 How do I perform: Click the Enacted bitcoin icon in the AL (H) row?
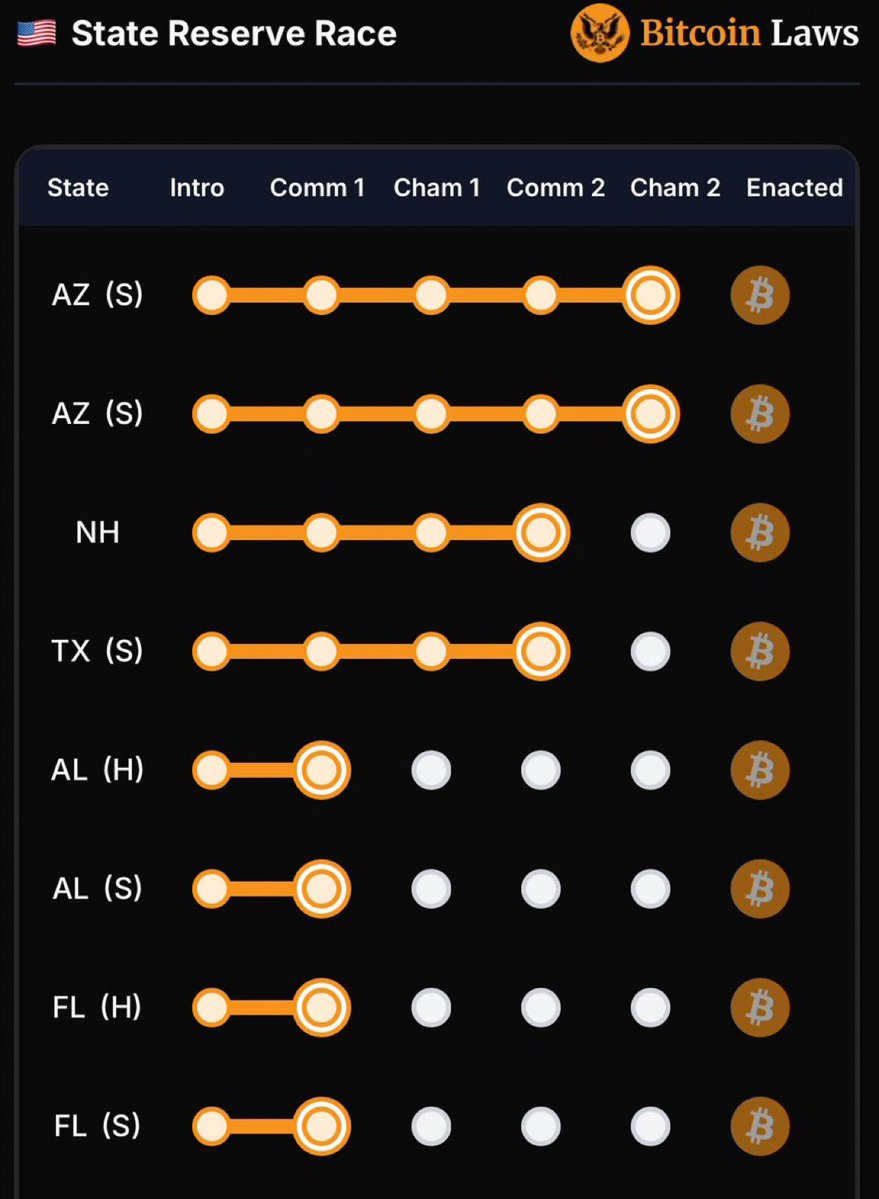coord(760,770)
